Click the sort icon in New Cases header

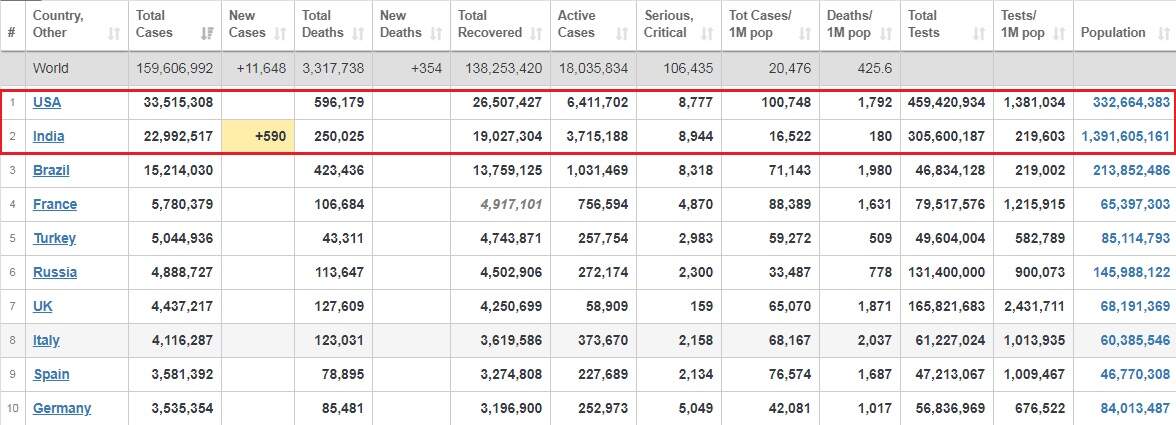283,33
